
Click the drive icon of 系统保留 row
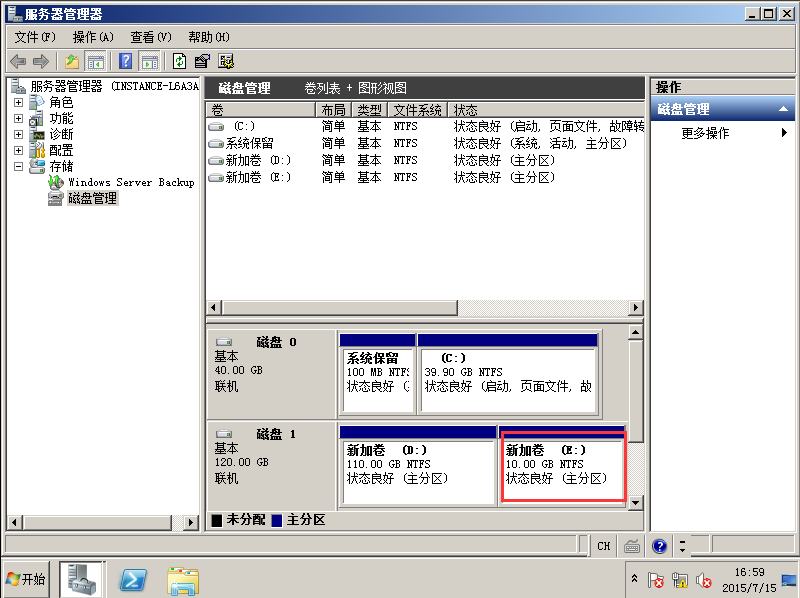tap(216, 143)
